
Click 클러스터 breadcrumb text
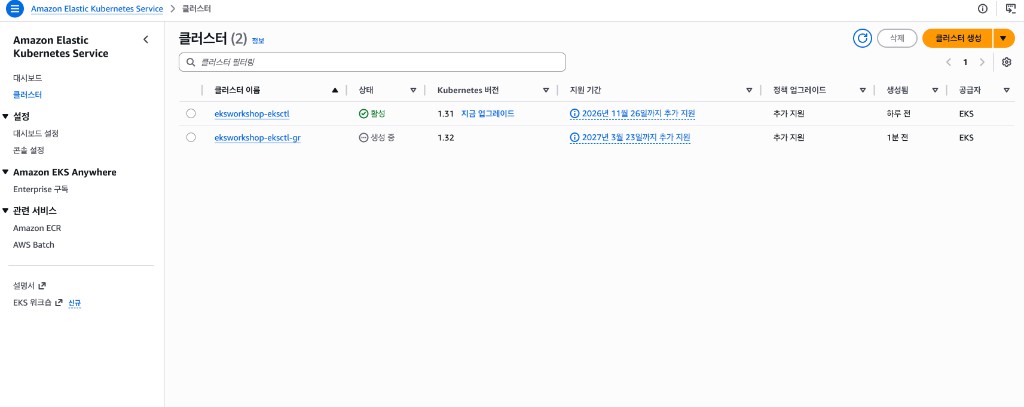point(197,9)
